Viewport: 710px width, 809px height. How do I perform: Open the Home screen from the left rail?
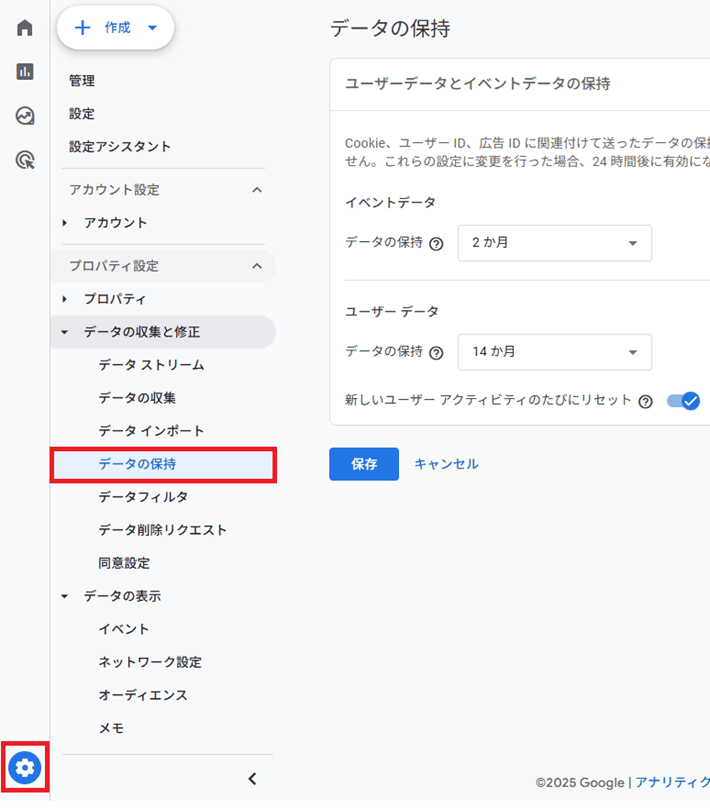[x=24, y=28]
